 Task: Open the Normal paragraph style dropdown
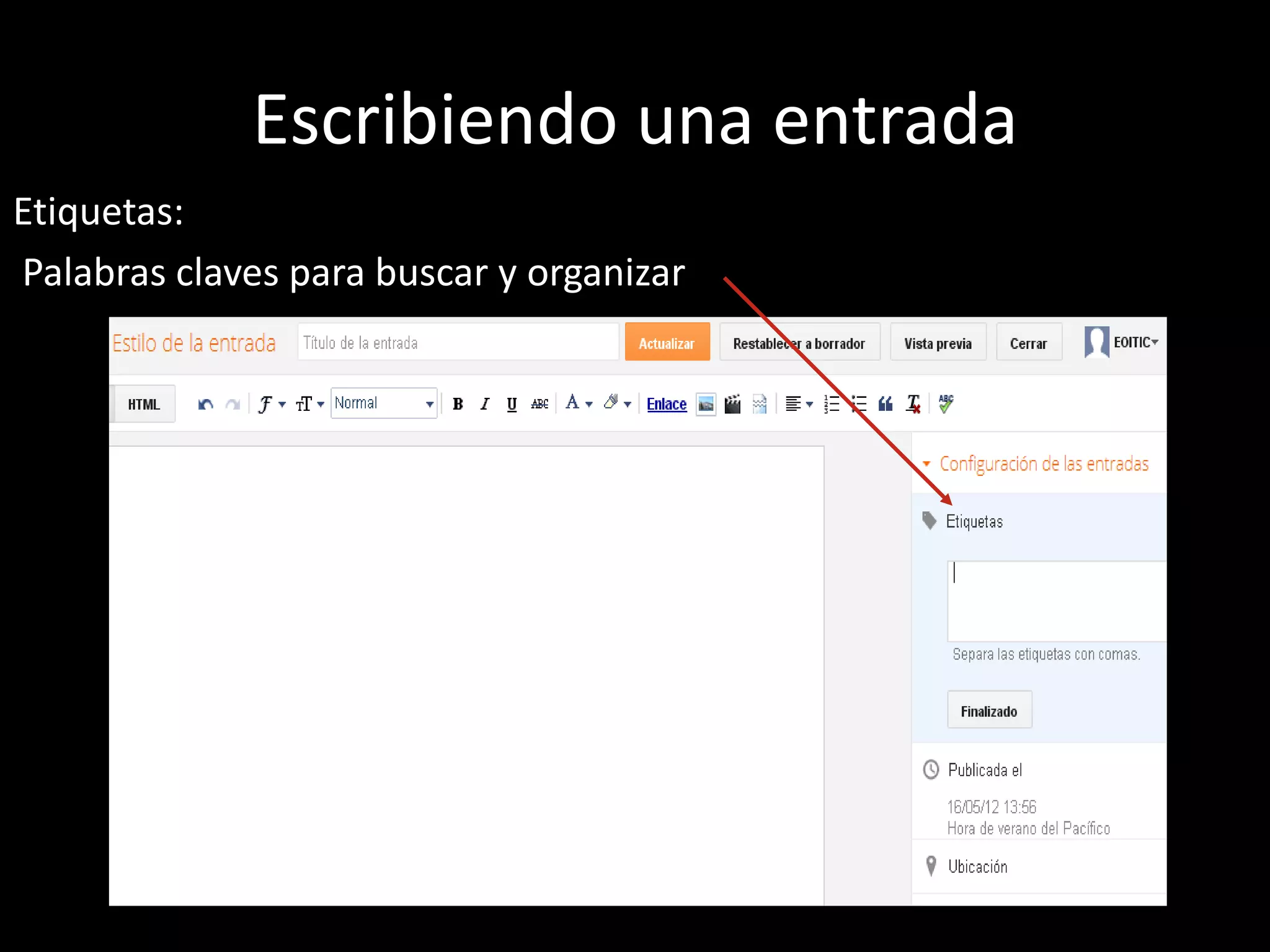point(384,403)
